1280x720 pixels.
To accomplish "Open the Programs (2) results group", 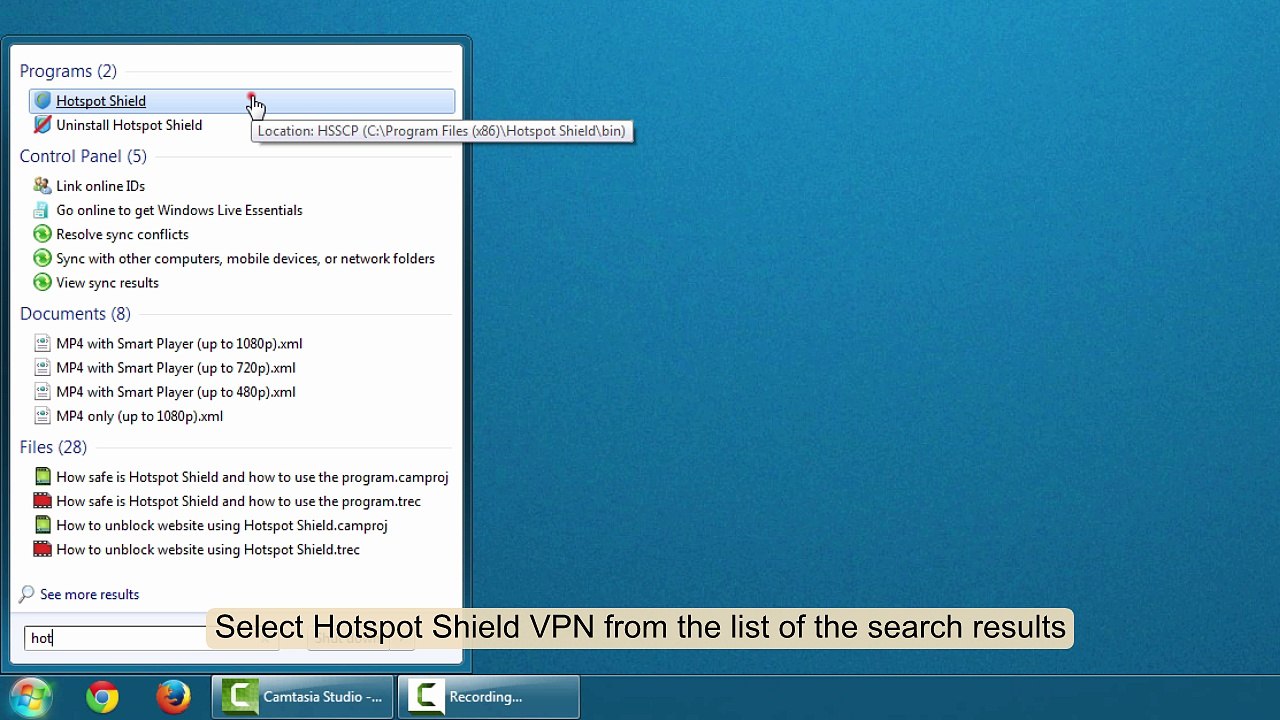I will (x=68, y=71).
